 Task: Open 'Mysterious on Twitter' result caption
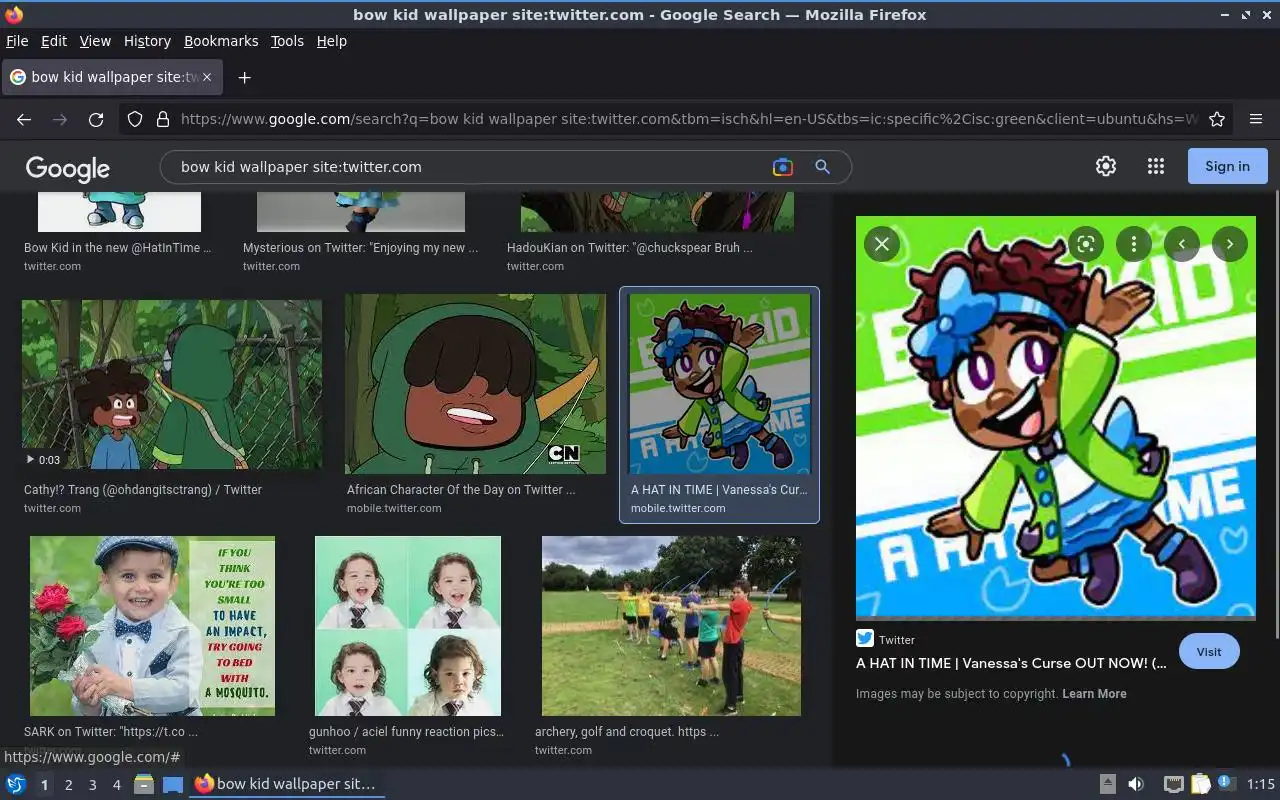pos(360,247)
